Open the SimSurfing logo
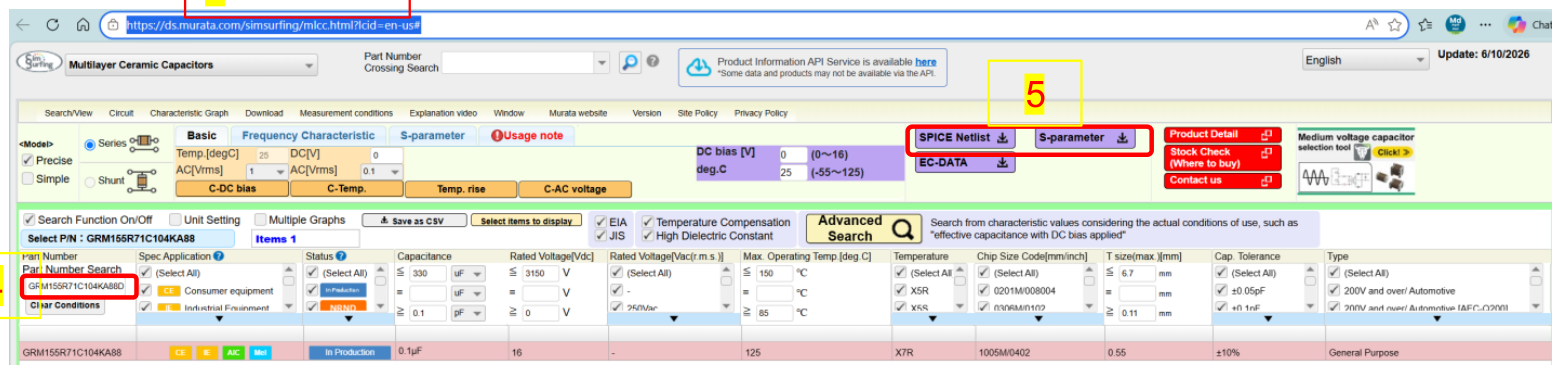 [38, 63]
